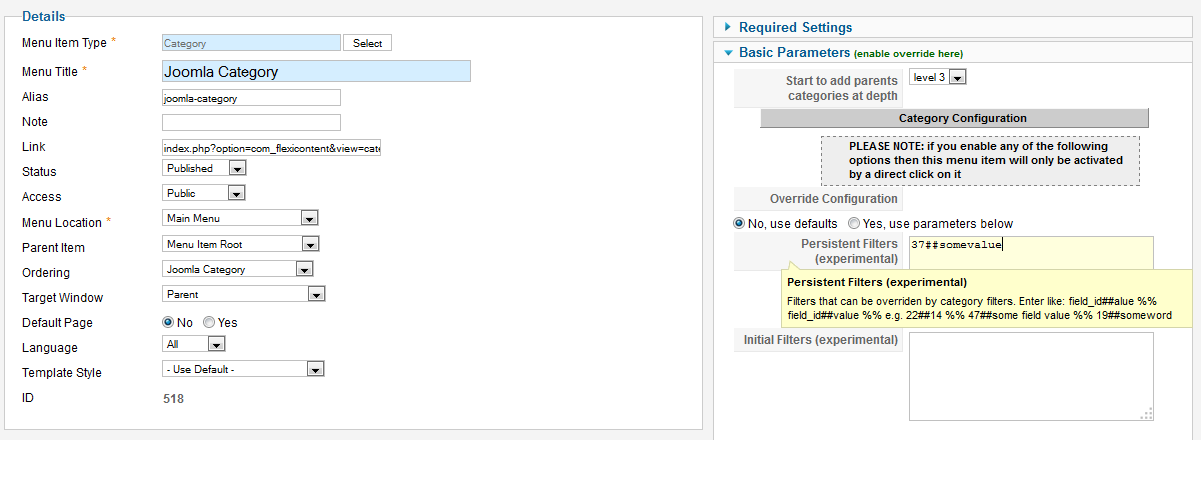Open the Parent Item dropdown
Viewport: 1201px width, 480px height.
coord(240,244)
